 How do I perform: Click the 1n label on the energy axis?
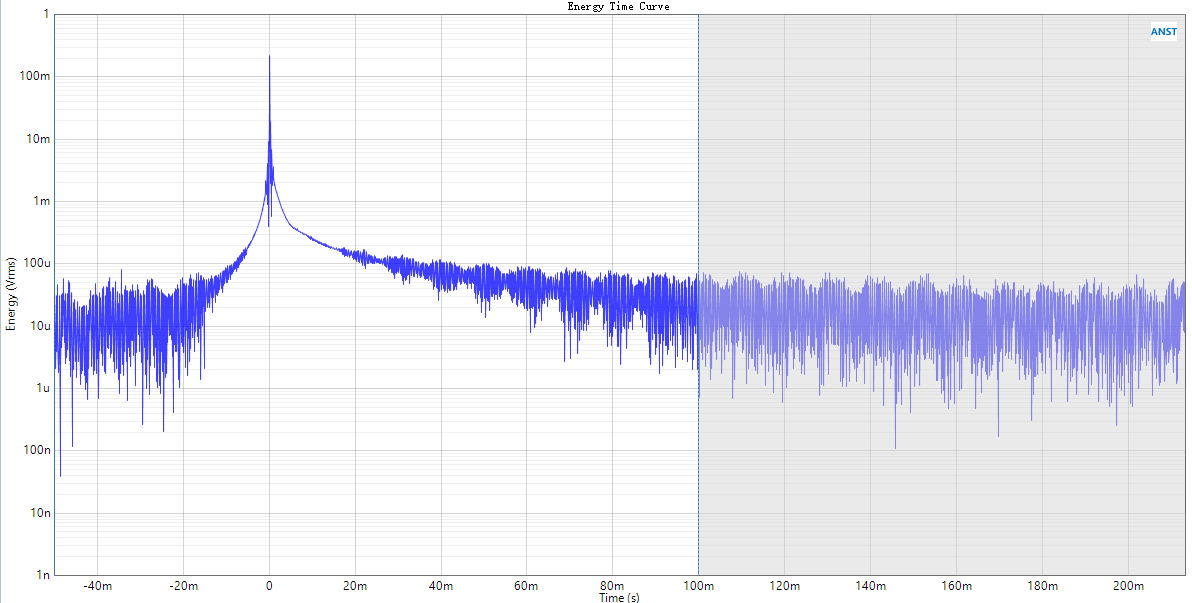point(43,576)
